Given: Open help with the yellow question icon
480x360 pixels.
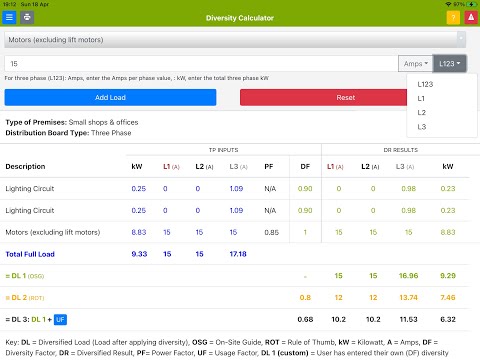Looking at the screenshot, I should tap(453, 17).
